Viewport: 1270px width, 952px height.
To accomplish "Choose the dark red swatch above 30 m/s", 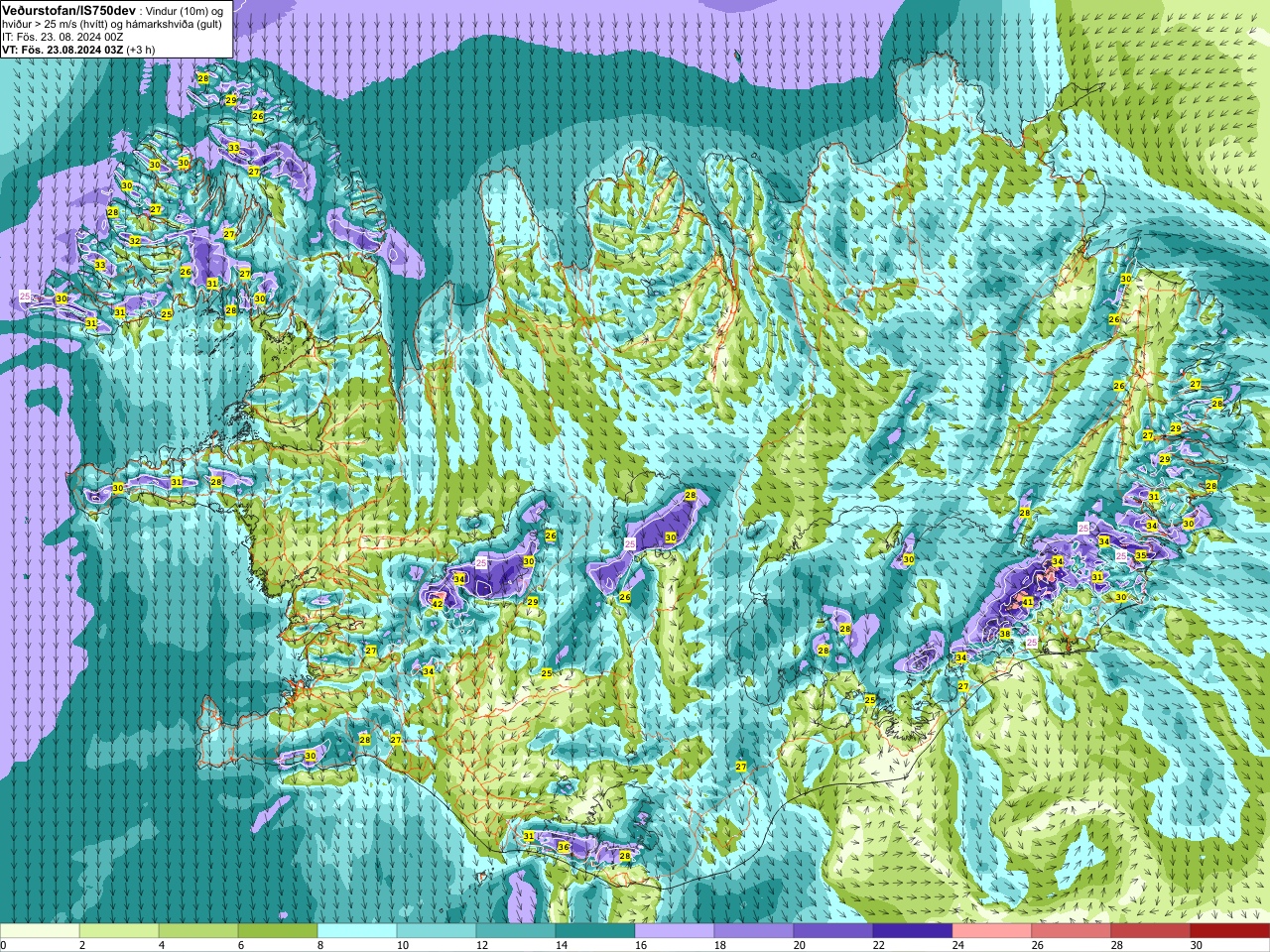I will coord(1230,931).
